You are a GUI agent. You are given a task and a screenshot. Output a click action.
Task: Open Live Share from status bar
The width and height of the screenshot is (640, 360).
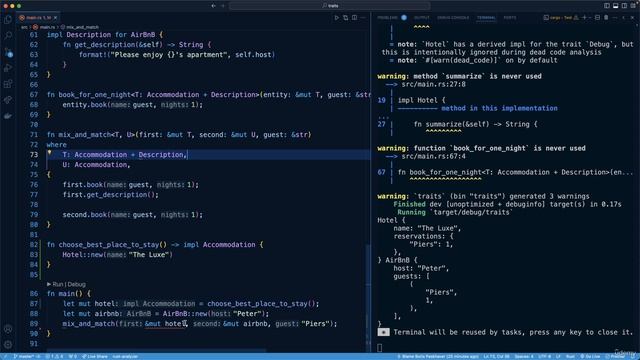[x=95, y=356]
